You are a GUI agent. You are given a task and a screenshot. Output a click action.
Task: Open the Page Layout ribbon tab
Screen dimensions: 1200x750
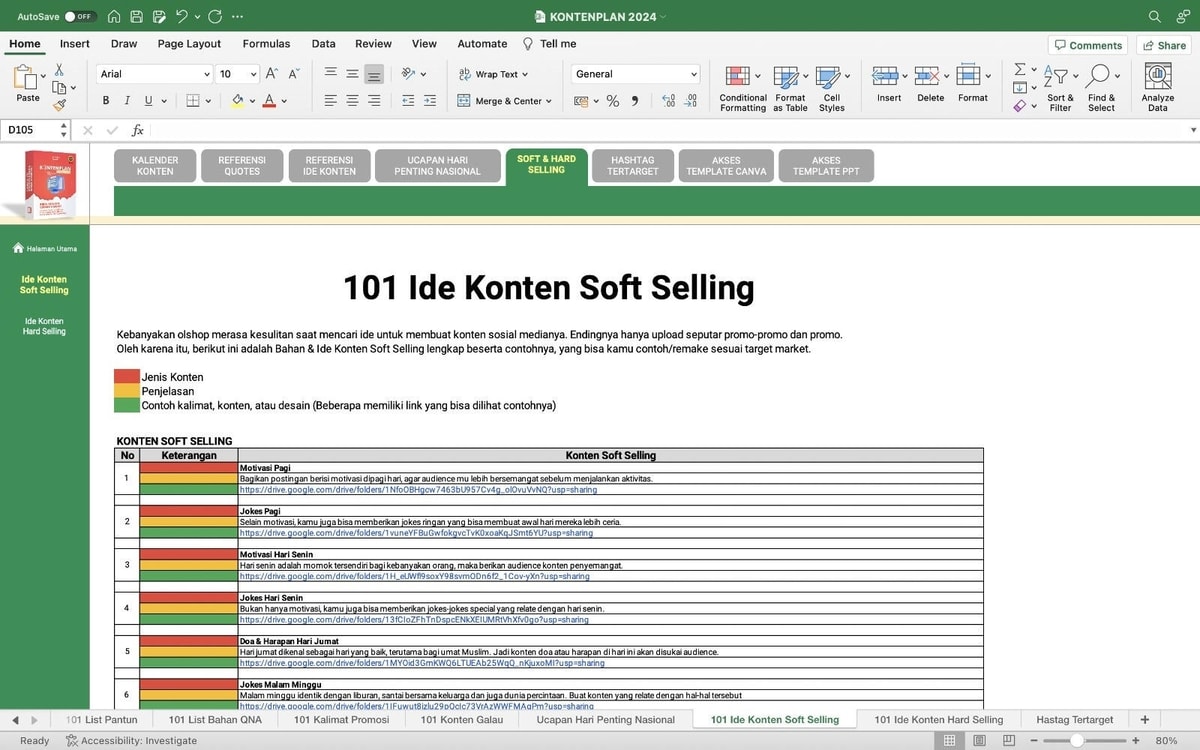189,44
